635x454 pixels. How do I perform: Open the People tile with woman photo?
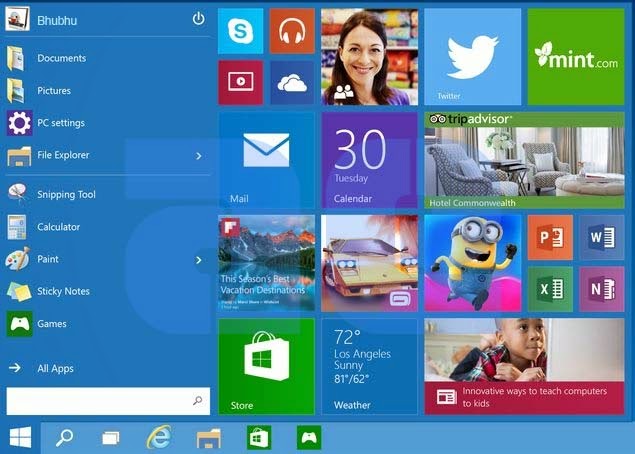tap(369, 57)
